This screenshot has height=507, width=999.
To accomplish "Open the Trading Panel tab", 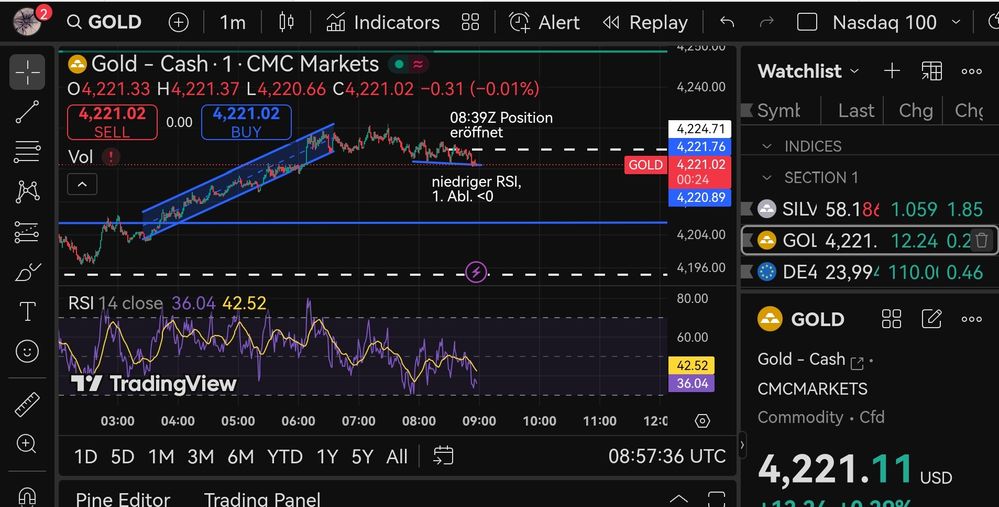I will 262,499.
